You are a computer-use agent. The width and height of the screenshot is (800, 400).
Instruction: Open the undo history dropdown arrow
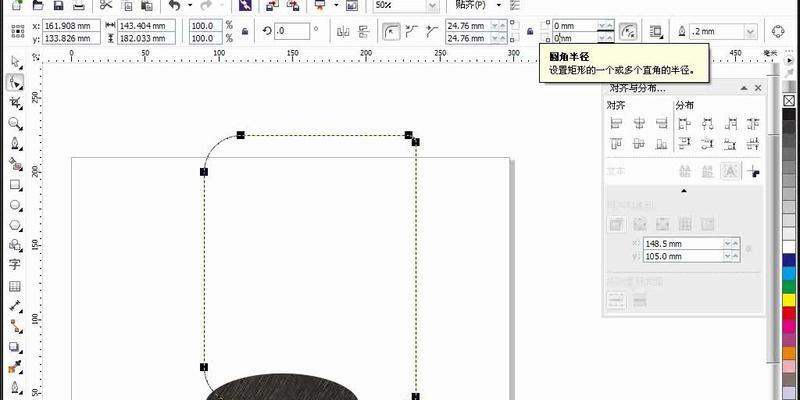[x=190, y=6]
